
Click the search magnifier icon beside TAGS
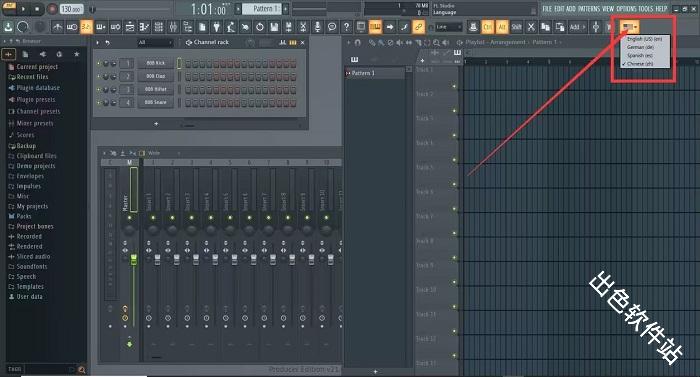(x=82, y=369)
